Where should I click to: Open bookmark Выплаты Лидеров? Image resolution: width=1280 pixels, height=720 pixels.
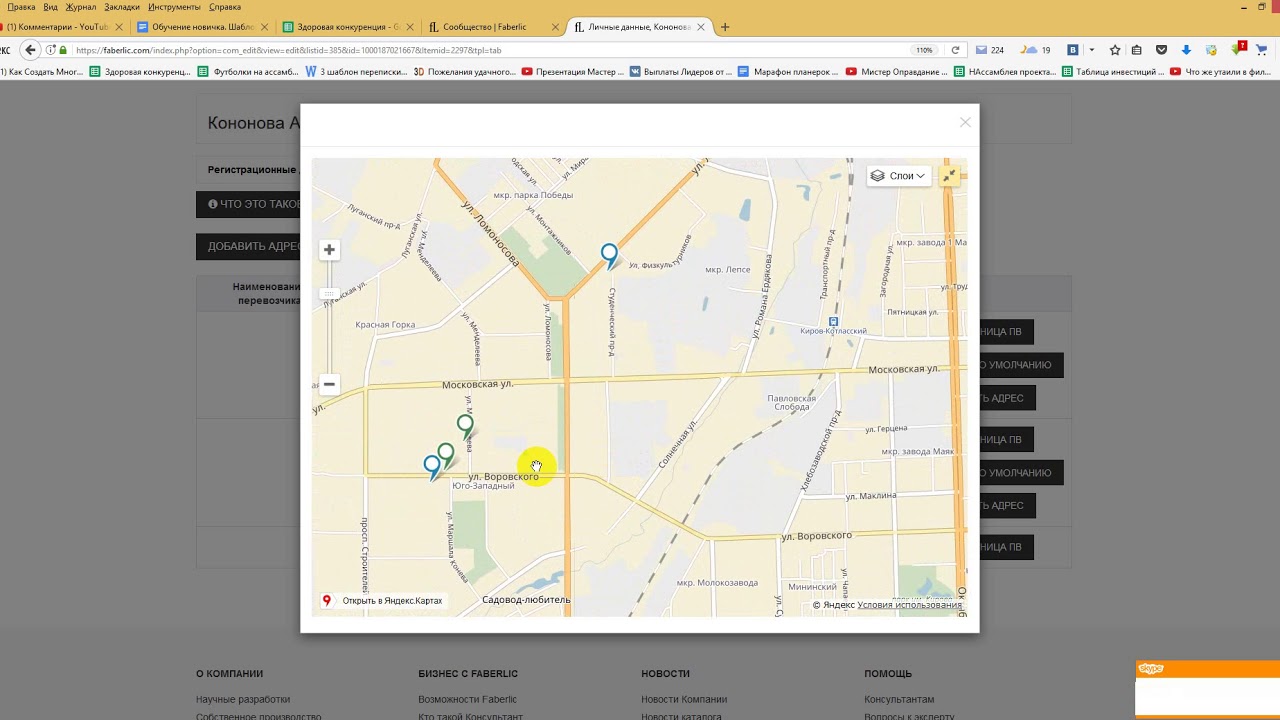[681, 72]
